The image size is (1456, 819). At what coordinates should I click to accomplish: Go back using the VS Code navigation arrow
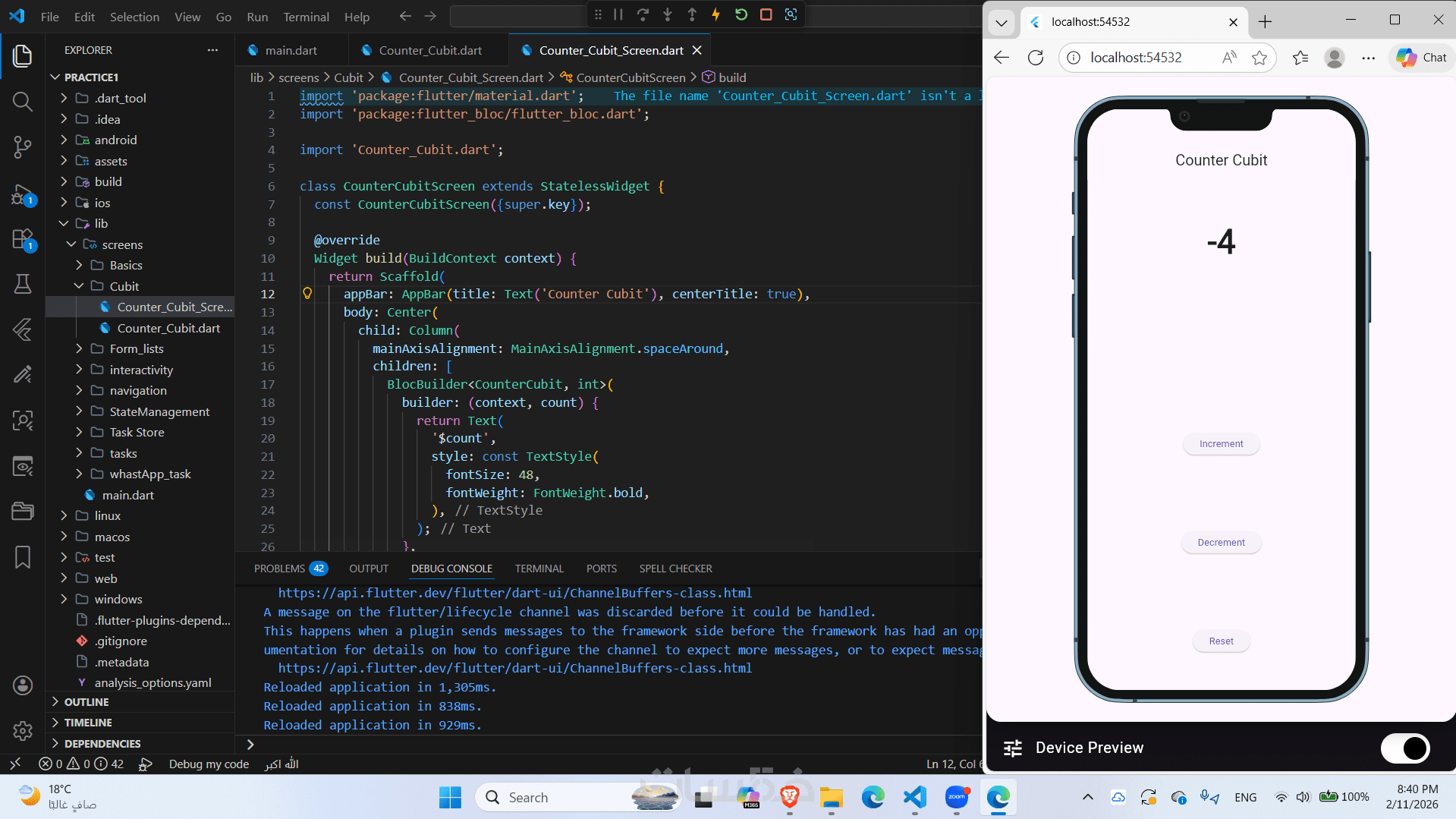pos(405,16)
